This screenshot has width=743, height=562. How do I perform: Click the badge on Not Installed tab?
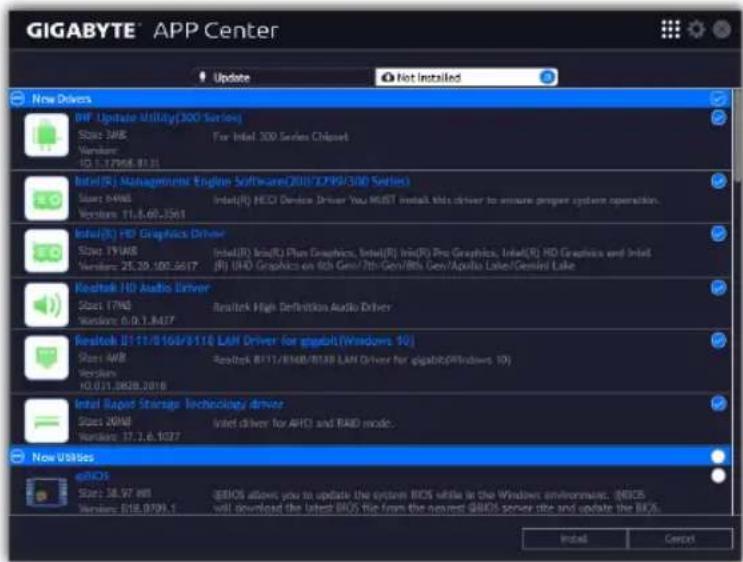547,77
